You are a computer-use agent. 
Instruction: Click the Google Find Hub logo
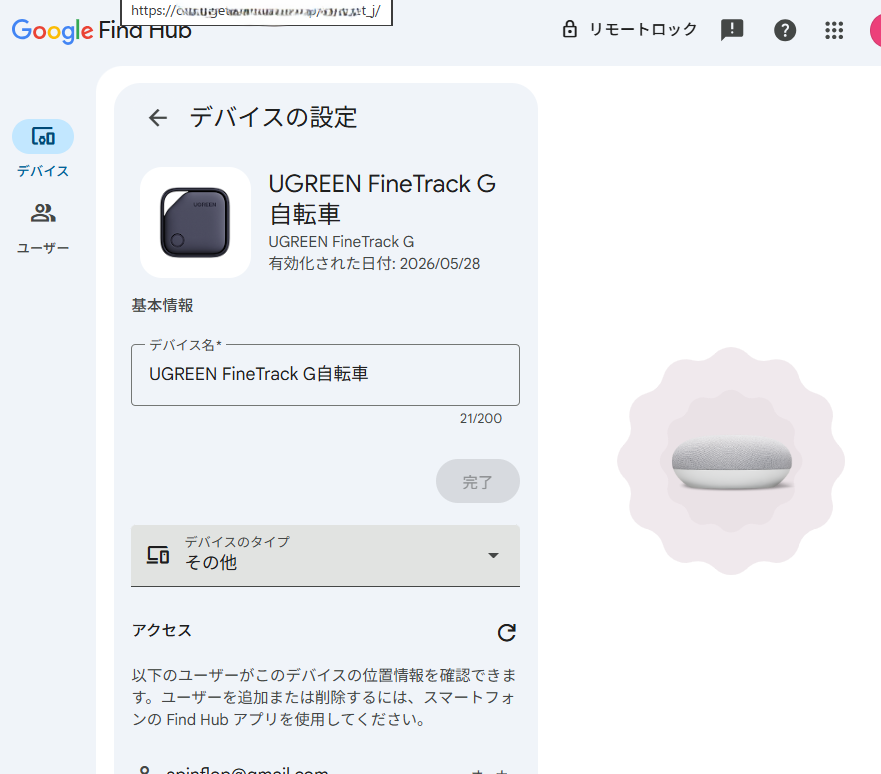102,30
